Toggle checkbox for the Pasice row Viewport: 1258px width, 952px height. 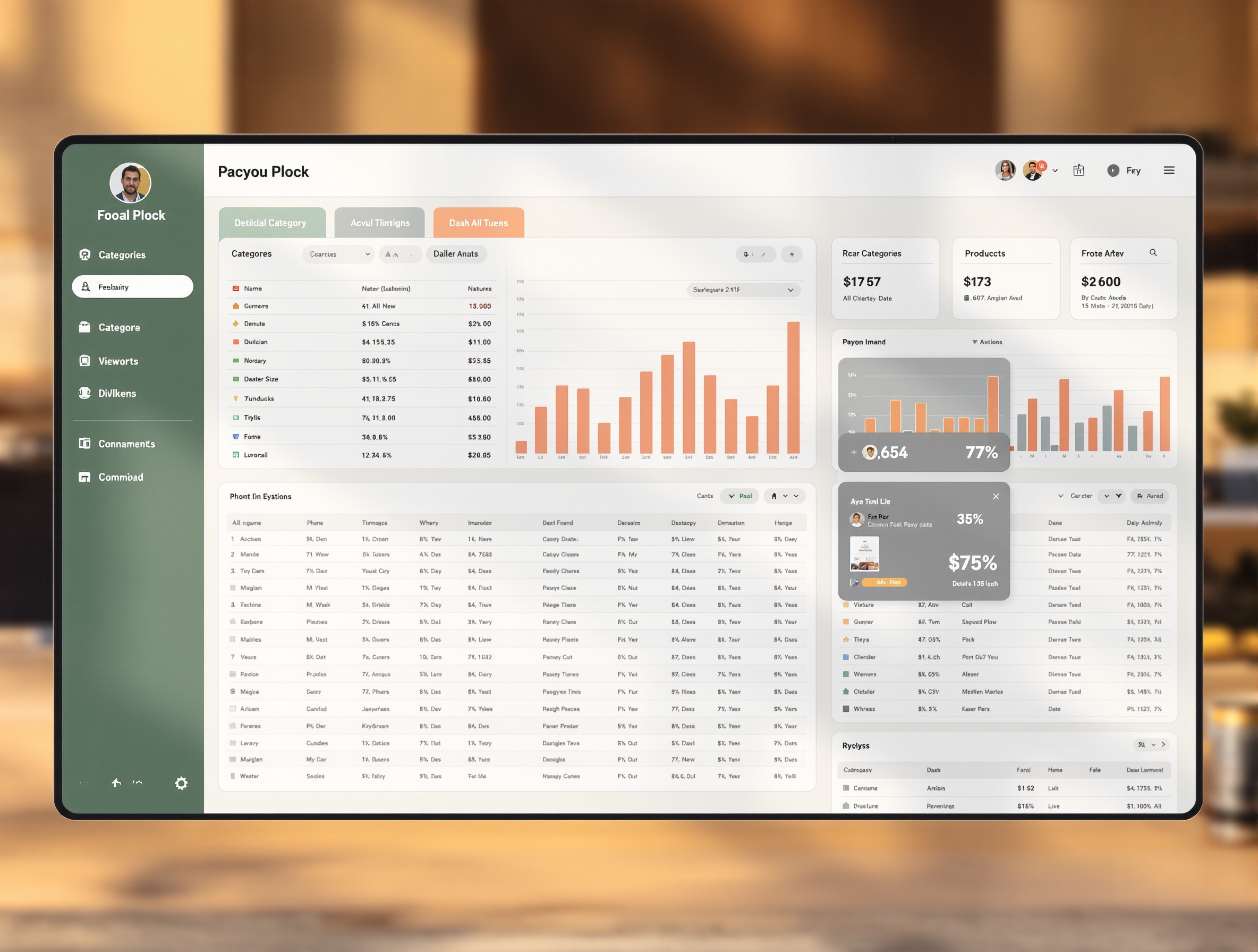click(233, 674)
